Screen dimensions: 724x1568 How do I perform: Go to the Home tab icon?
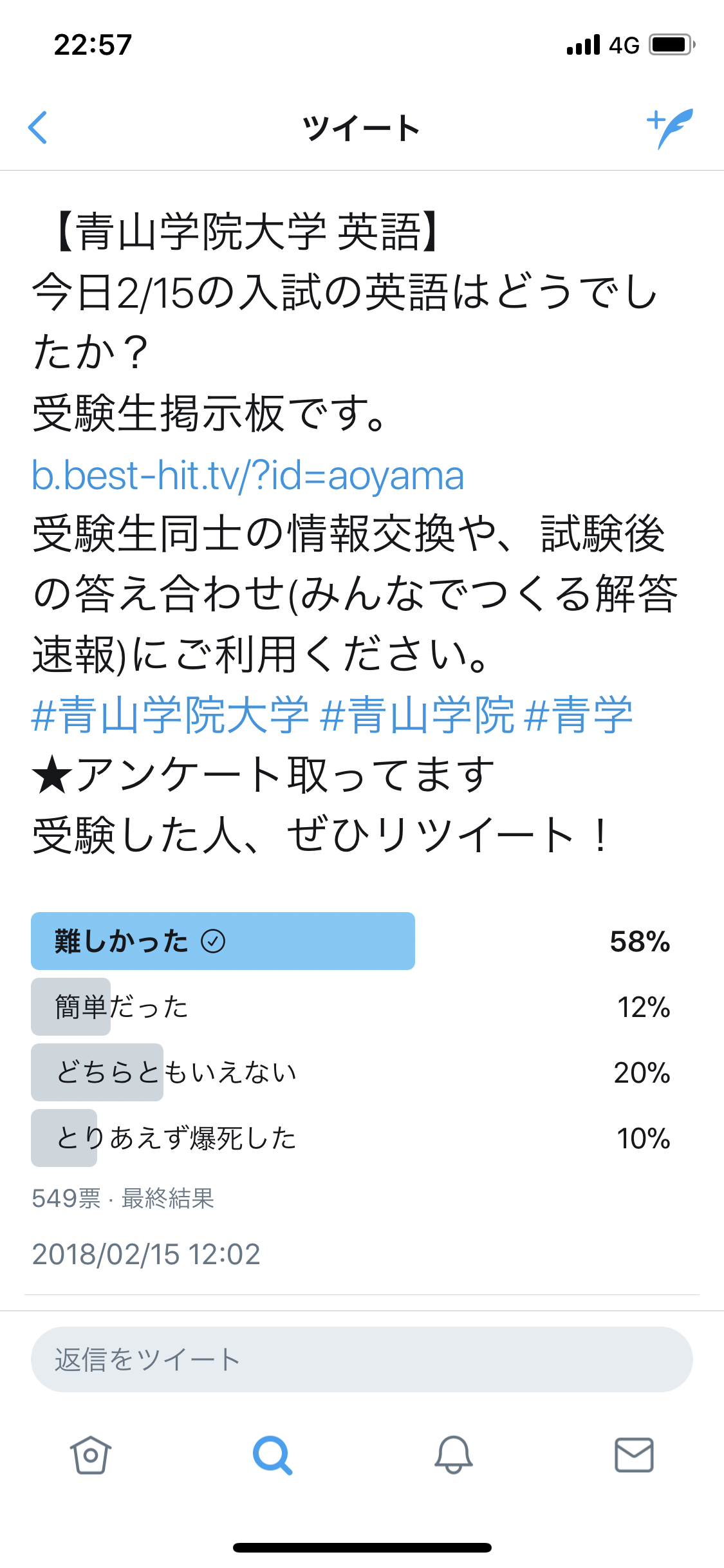click(91, 1455)
